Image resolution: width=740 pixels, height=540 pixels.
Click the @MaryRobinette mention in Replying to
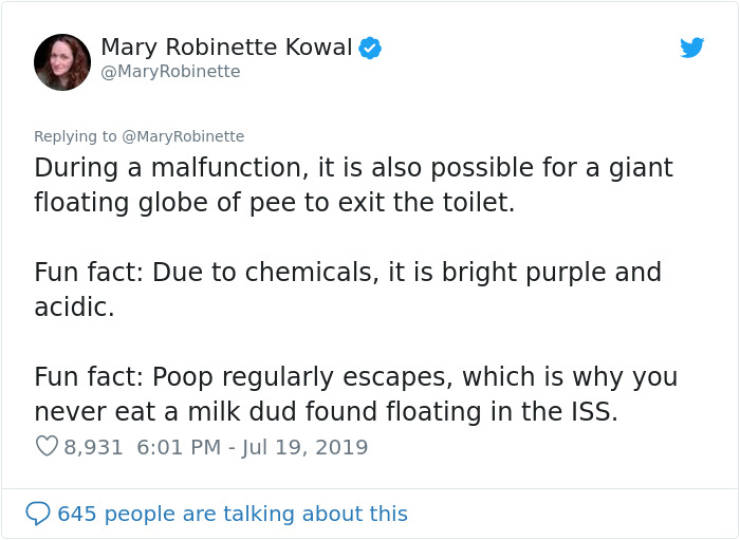point(183,136)
